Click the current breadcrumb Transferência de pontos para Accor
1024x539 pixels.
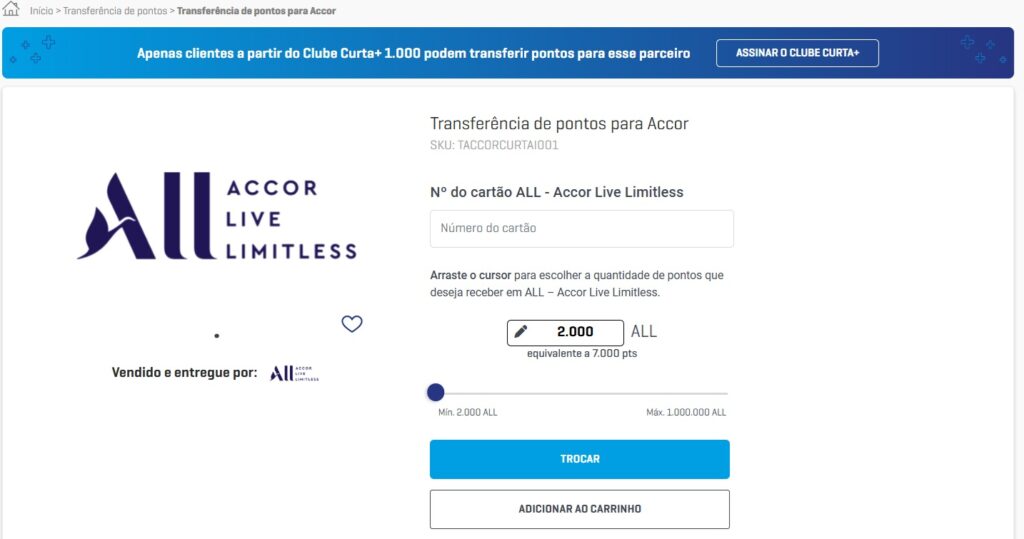tap(256, 11)
